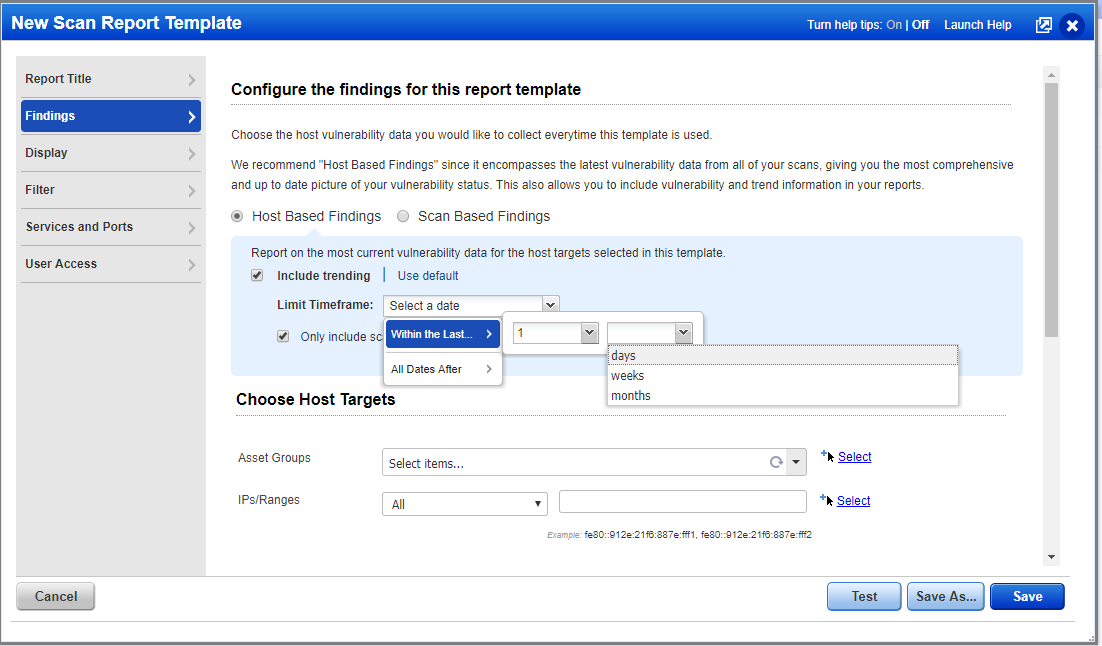
Task: Click chevron arrow on Services and Ports row
Action: [x=192, y=228]
